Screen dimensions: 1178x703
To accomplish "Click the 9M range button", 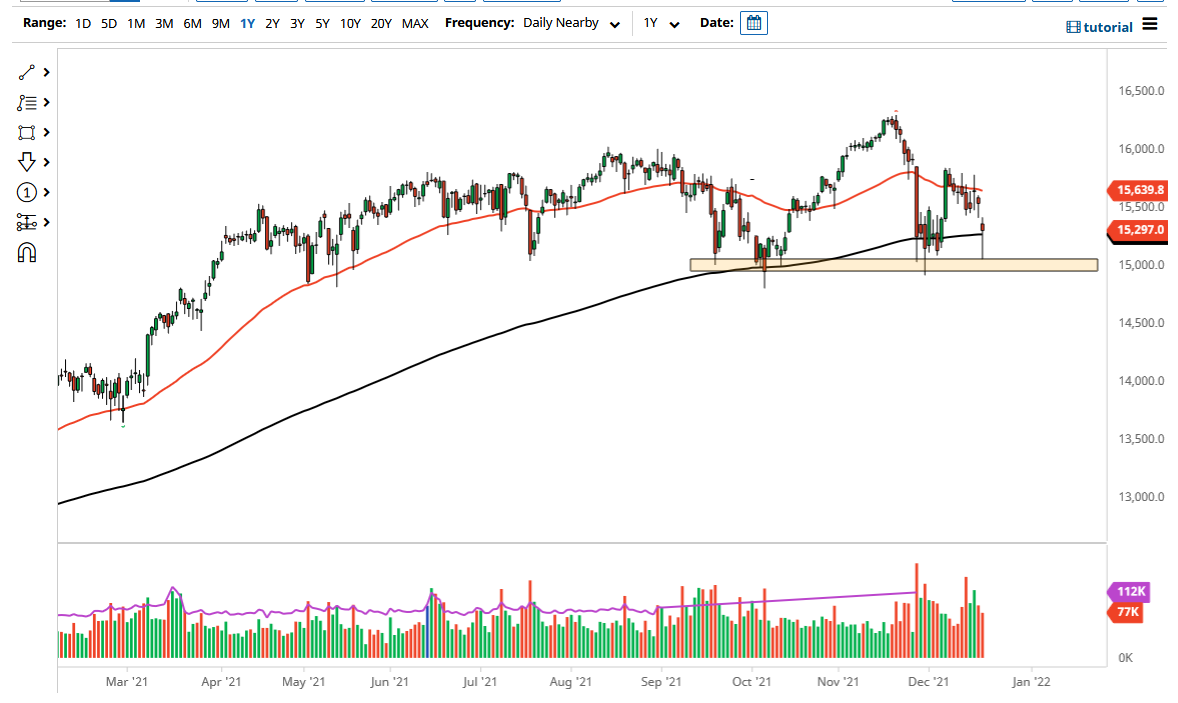I will coord(221,23).
